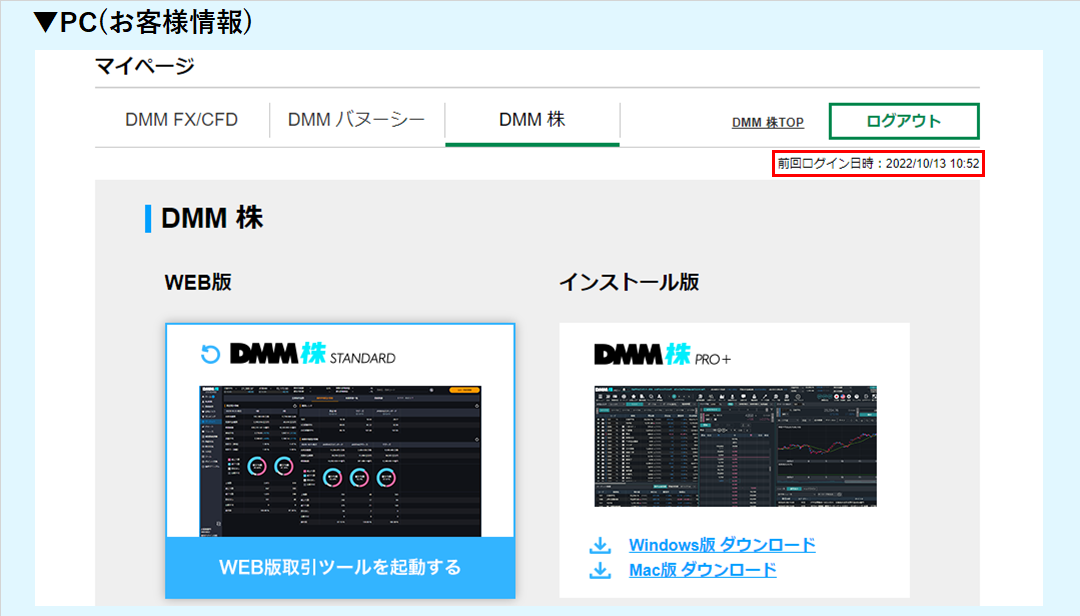This screenshot has width=1080, height=616.
Task: Click the blue accent bar beside DMM 株 heading
Action: click(148, 218)
